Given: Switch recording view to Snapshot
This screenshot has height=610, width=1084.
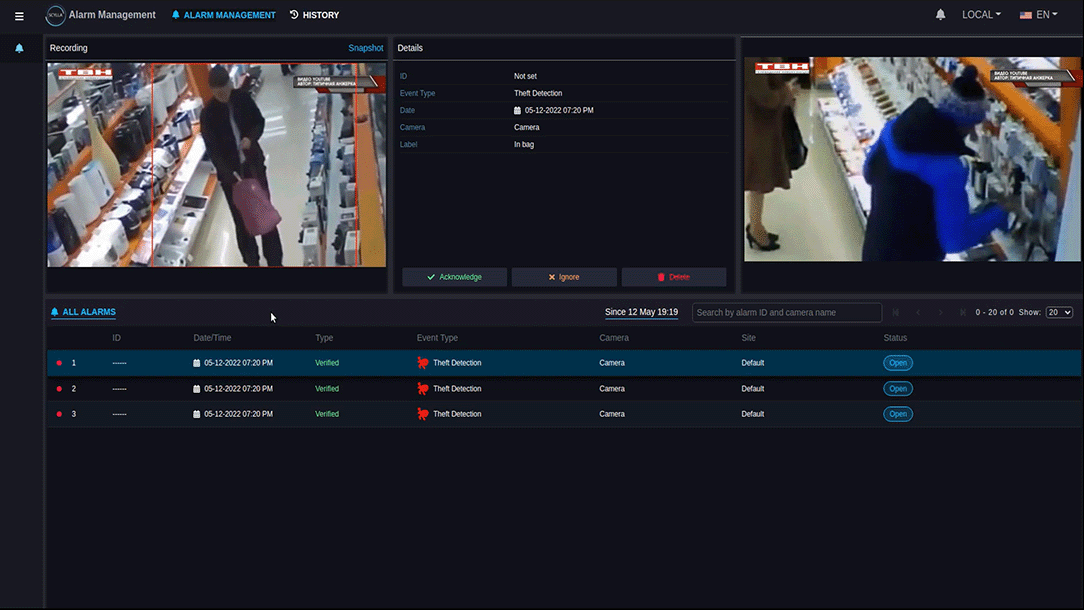Looking at the screenshot, I should click(365, 48).
